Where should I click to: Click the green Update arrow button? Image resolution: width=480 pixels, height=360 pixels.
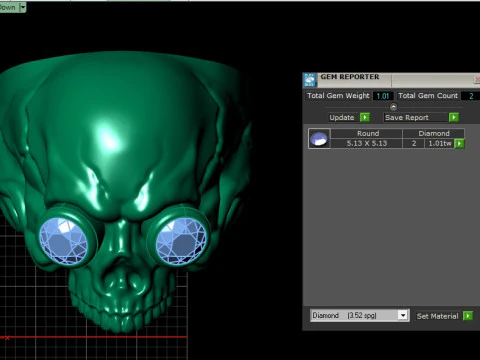coord(365,117)
